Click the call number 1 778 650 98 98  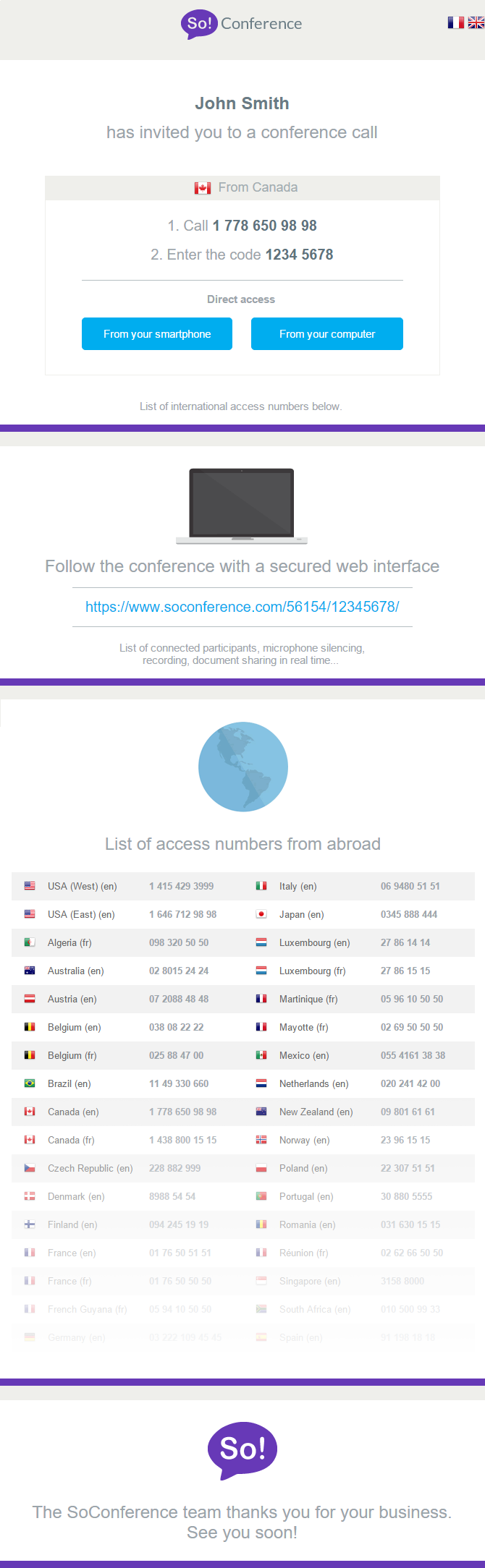265,226
